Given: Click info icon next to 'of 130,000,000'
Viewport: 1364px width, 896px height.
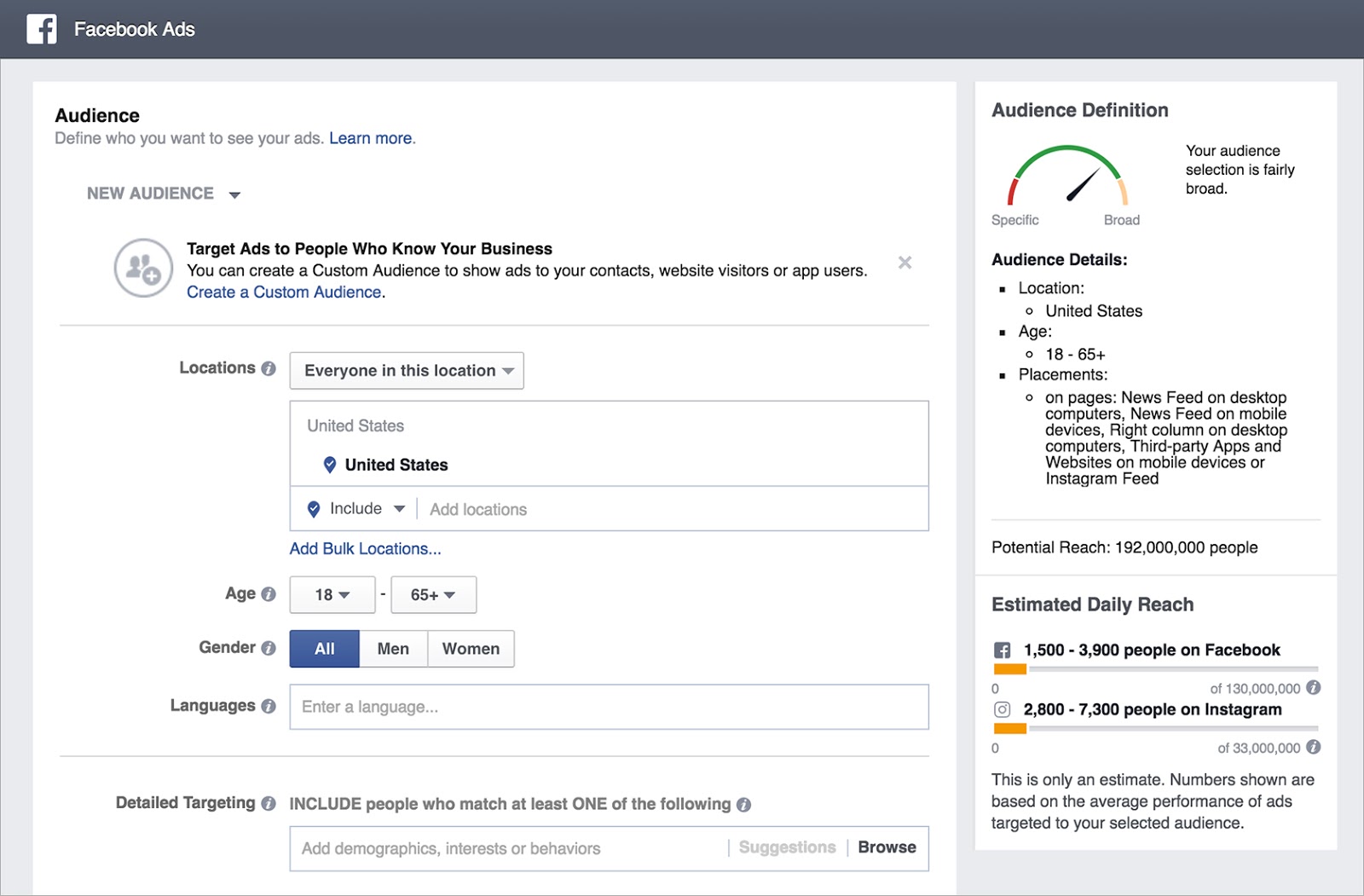Looking at the screenshot, I should pos(1314,687).
